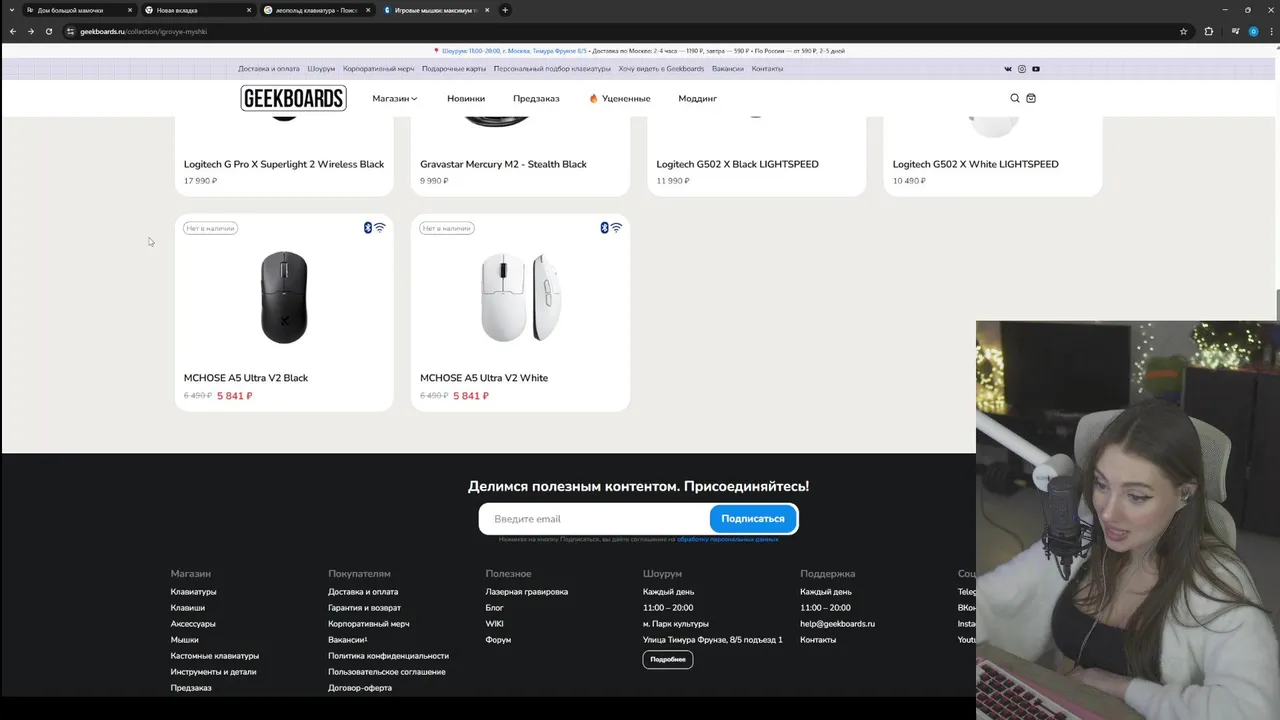Open footer 'Клавиатуры' link

pos(193,592)
